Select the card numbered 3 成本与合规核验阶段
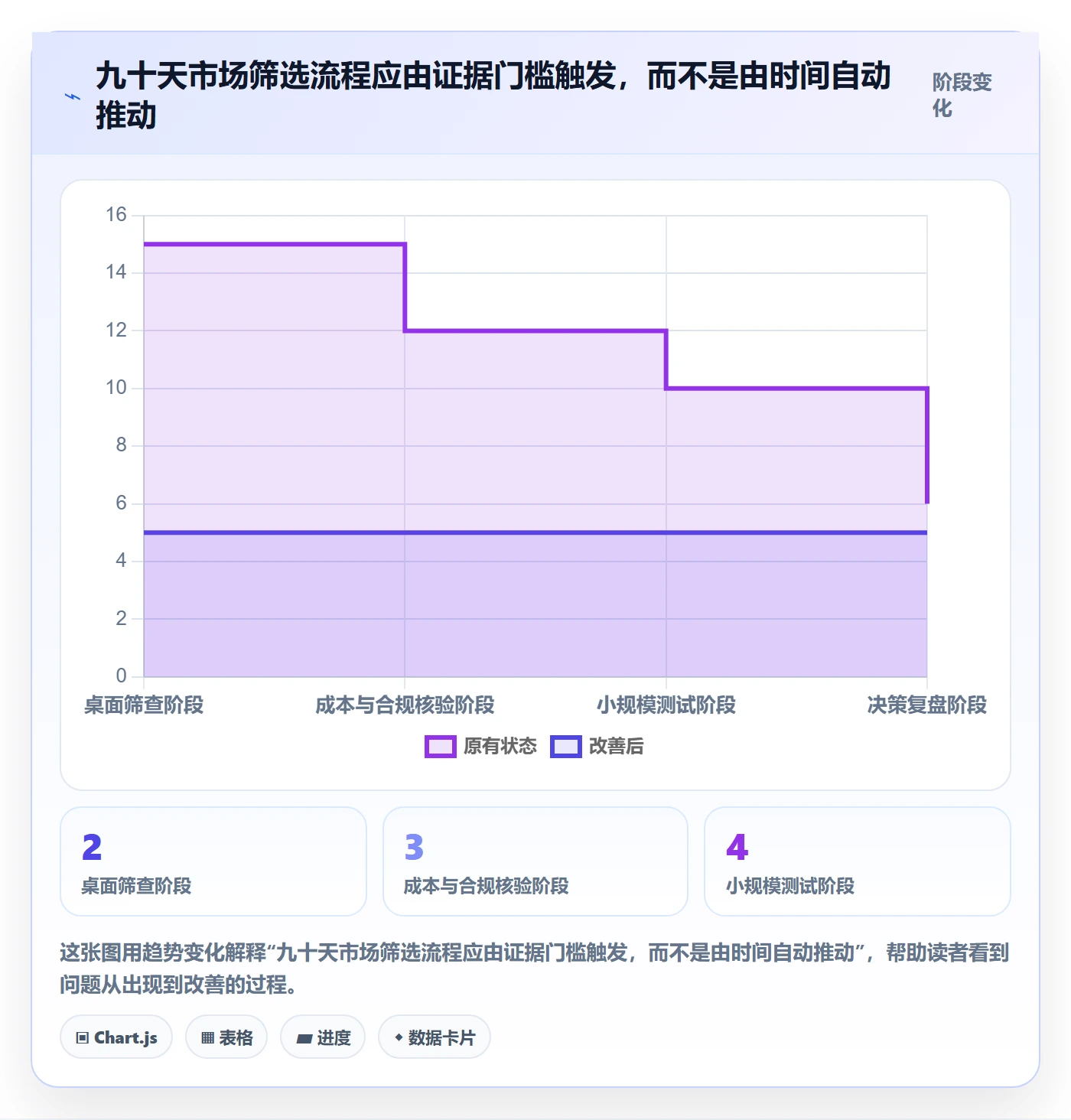Screen dimensions: 1071x1120 (535, 861)
